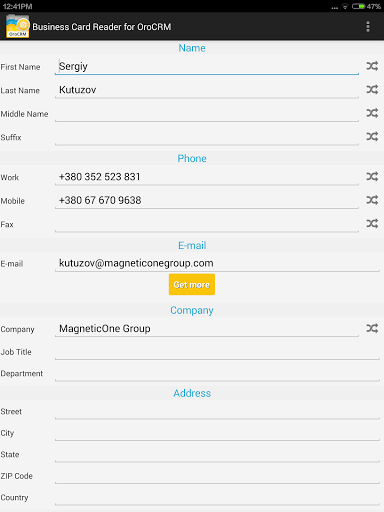Focus the empty Department field

pos(217,373)
